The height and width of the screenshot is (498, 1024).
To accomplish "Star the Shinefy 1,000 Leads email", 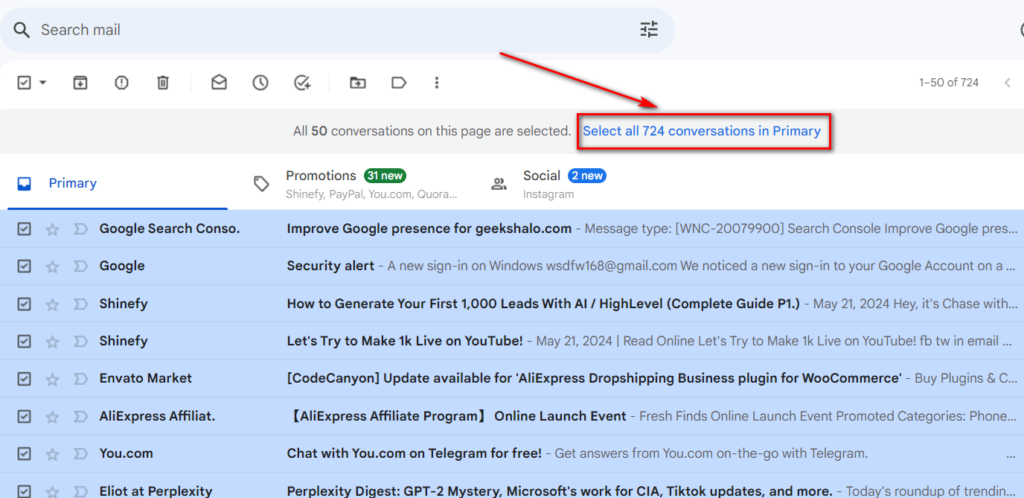I will [x=53, y=304].
